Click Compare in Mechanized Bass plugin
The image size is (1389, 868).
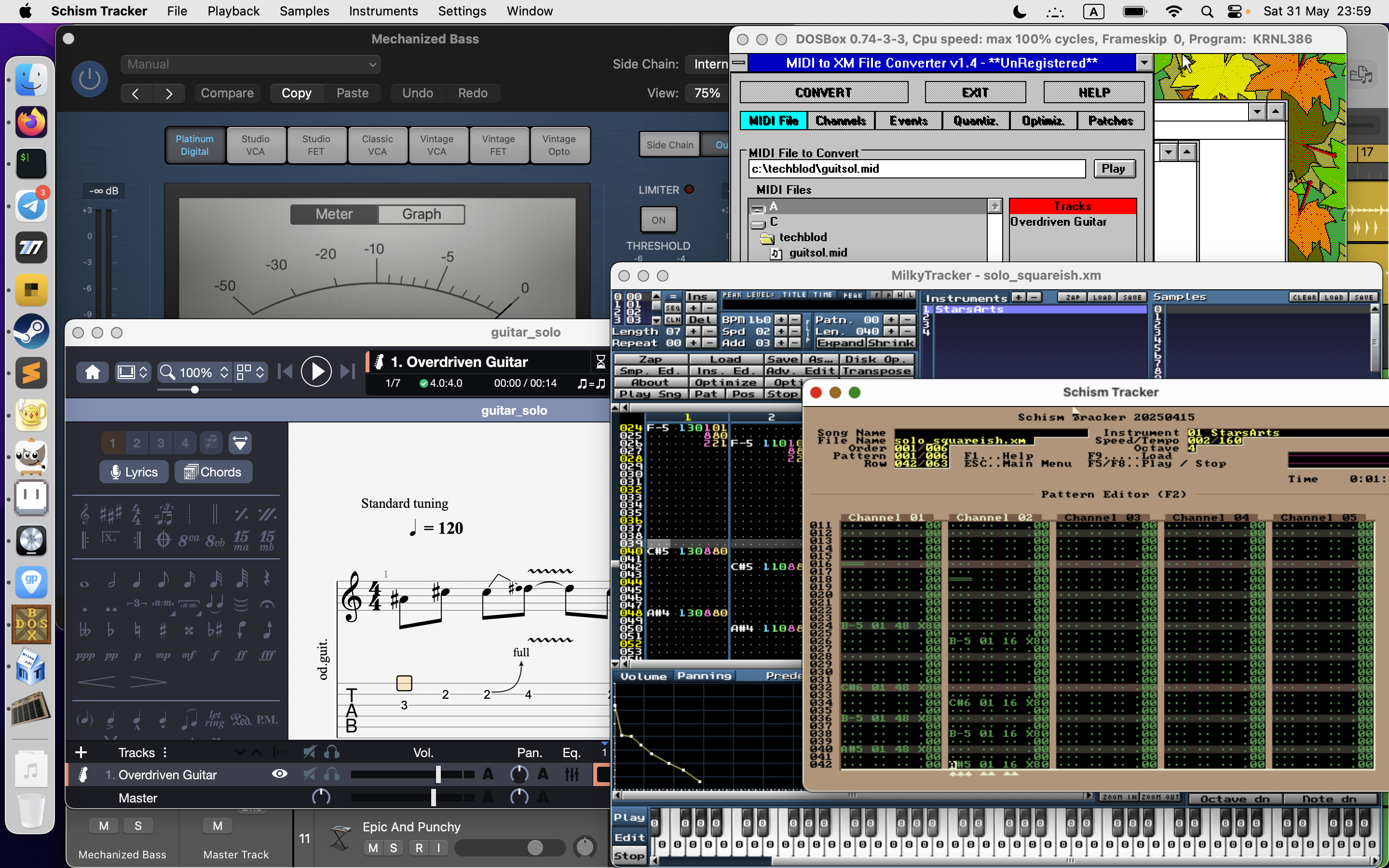coord(227,93)
